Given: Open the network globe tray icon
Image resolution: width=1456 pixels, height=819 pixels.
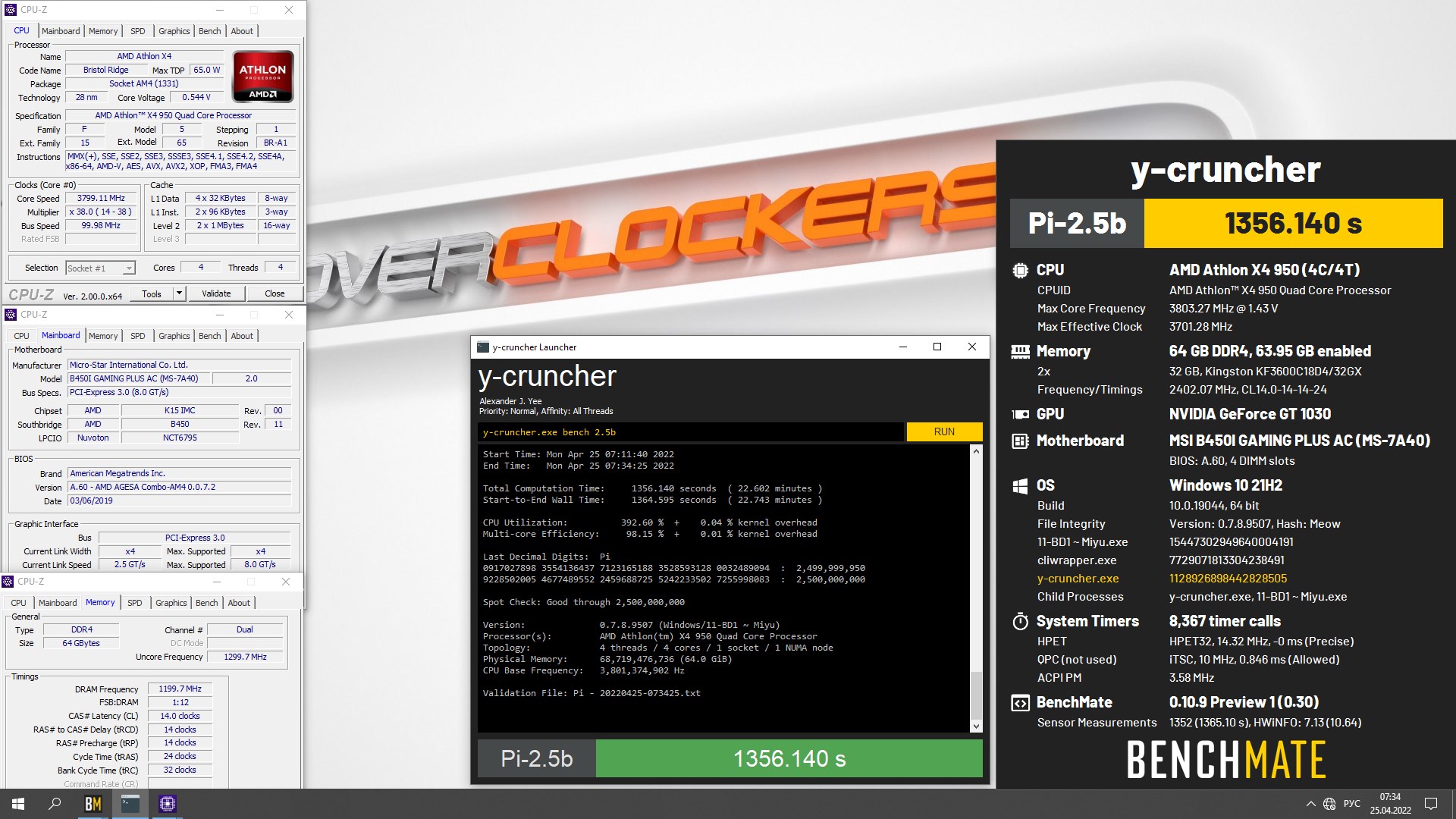Looking at the screenshot, I should (x=1329, y=804).
